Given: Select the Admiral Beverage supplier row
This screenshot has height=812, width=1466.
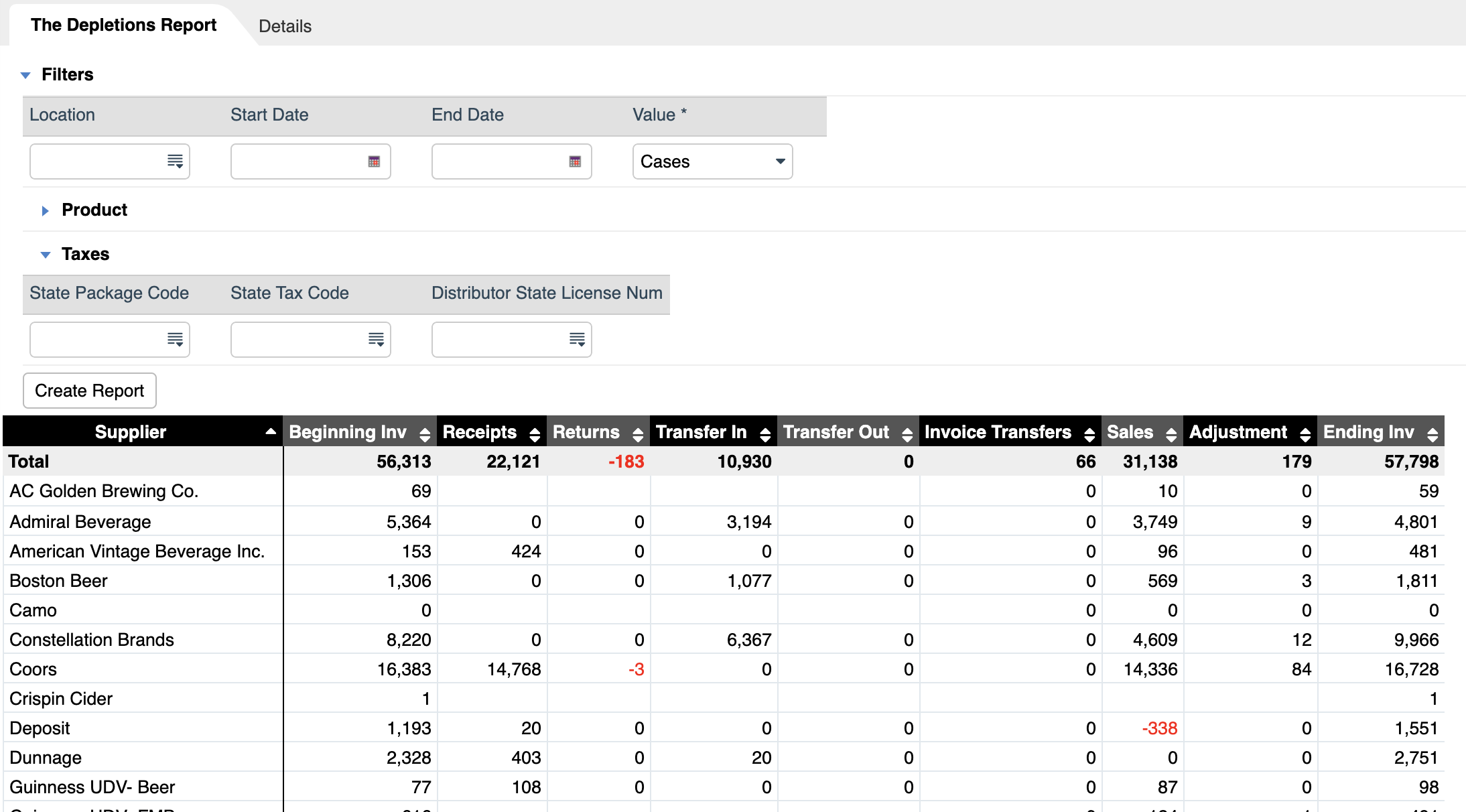Looking at the screenshot, I should point(724,522).
